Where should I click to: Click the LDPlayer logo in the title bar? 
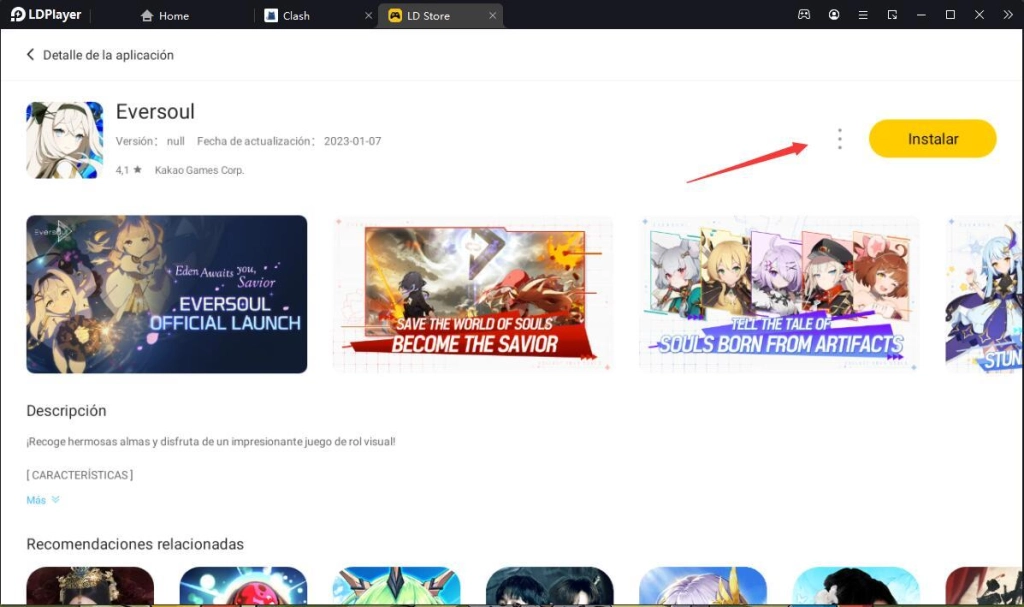46,15
